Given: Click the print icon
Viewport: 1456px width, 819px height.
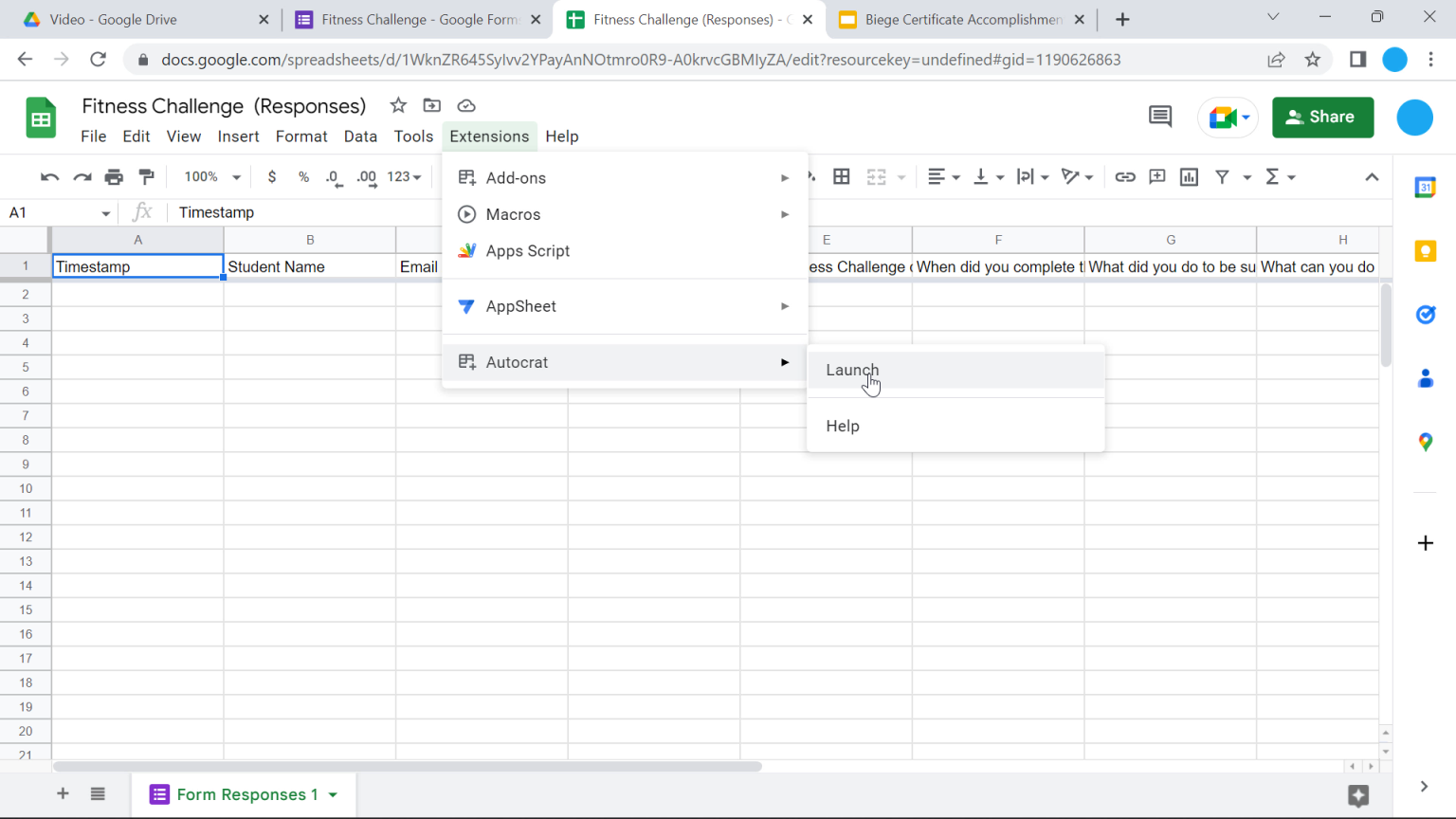Looking at the screenshot, I should 114,176.
